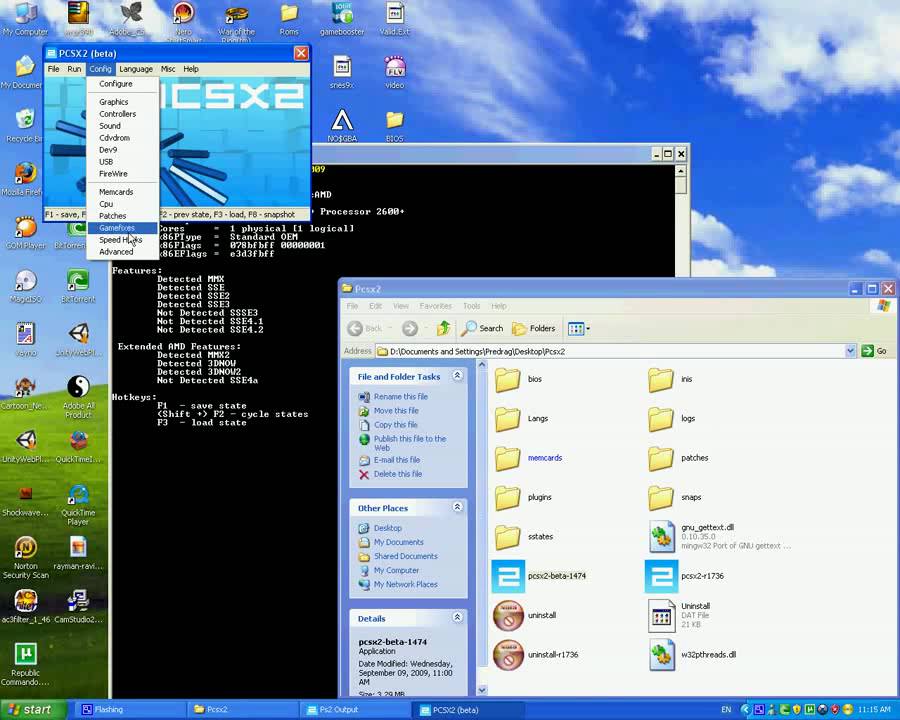
Task: Open GOM Player desktop icon
Action: pos(26,233)
